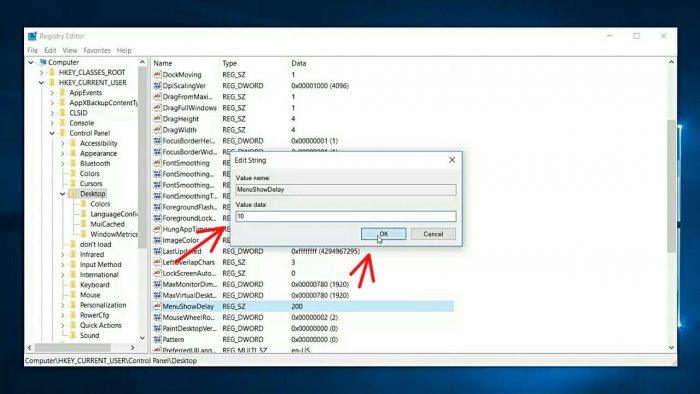Click the DragWidth string value icon

tap(157, 130)
